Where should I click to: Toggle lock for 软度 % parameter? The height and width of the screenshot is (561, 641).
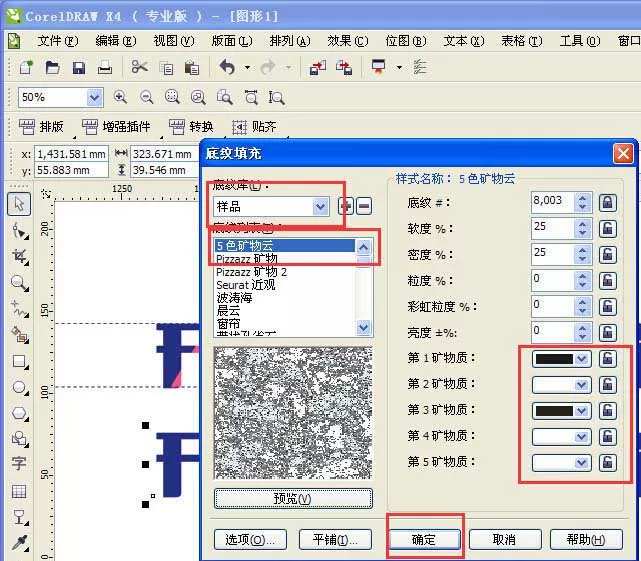pos(607,229)
